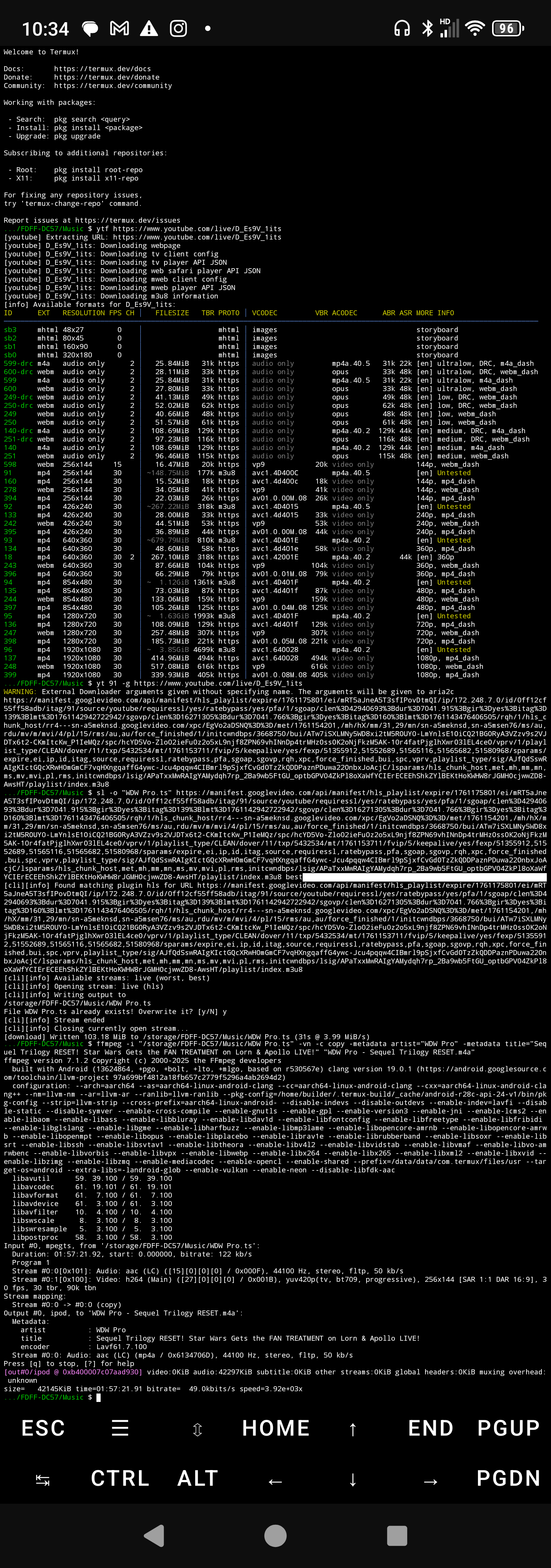Screen dimensions: 551x1568
Task: Tap the 10:34 clock in status bar
Action: point(46,29)
